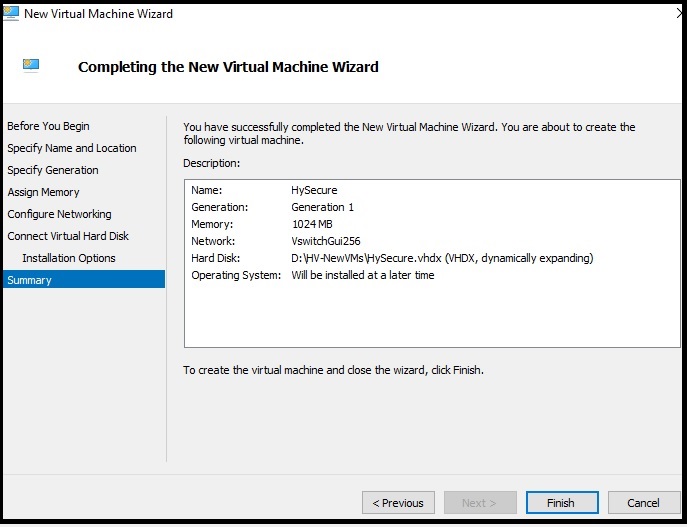Open the Connect Virtual Hard Disk step
Image resolution: width=687 pixels, height=527 pixels.
(x=68, y=236)
